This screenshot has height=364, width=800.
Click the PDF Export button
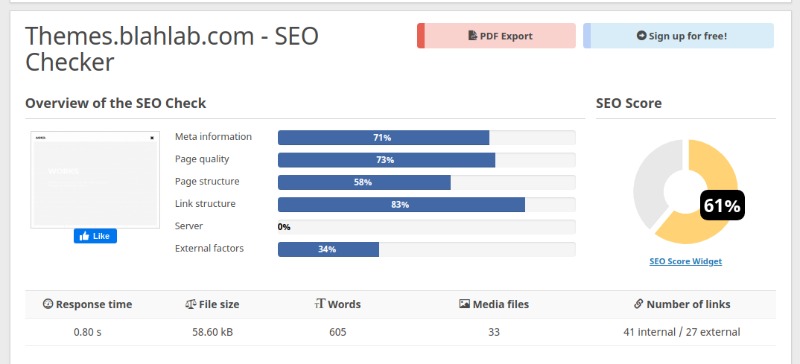(496, 36)
